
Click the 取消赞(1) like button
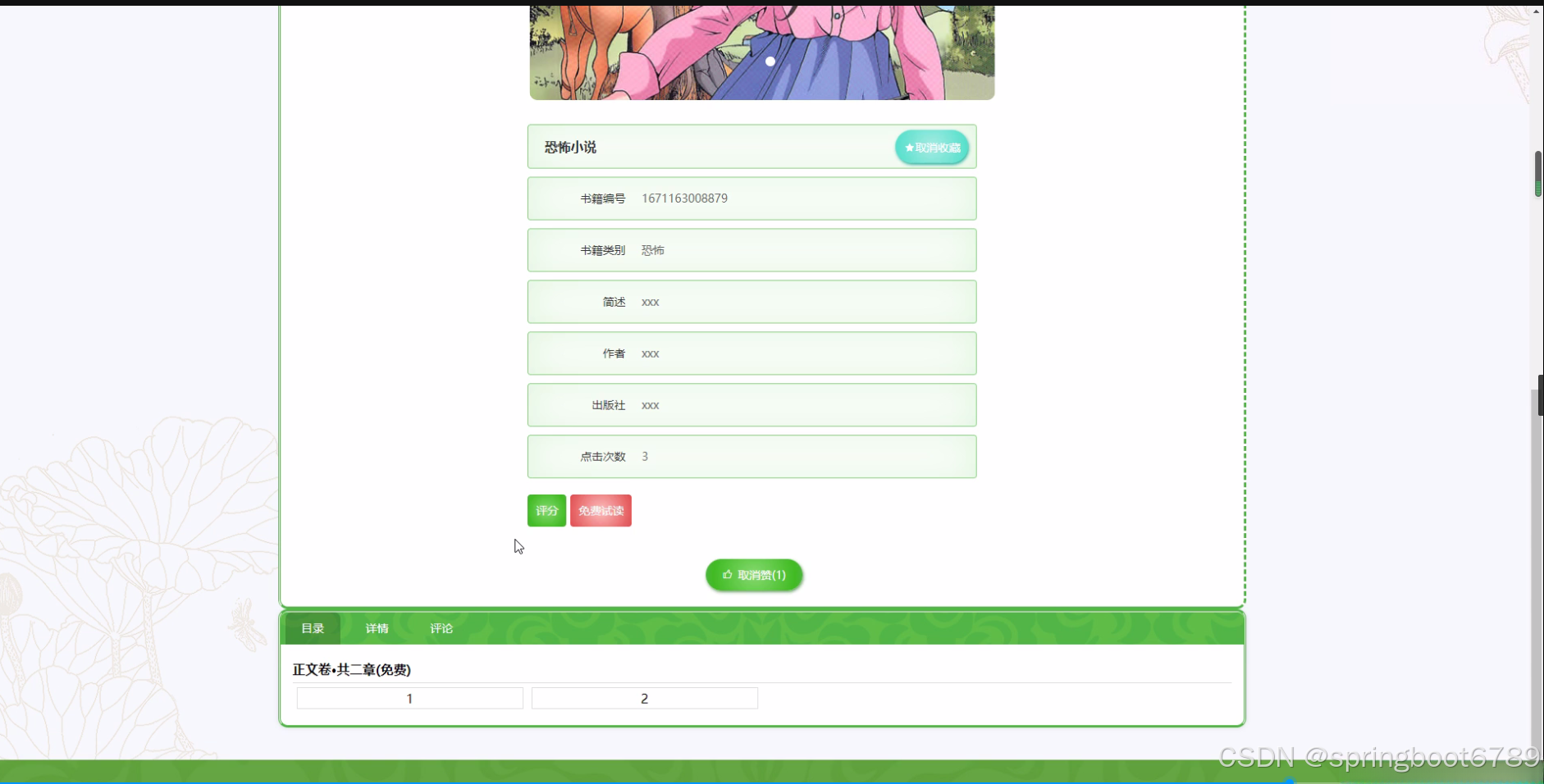click(x=754, y=575)
